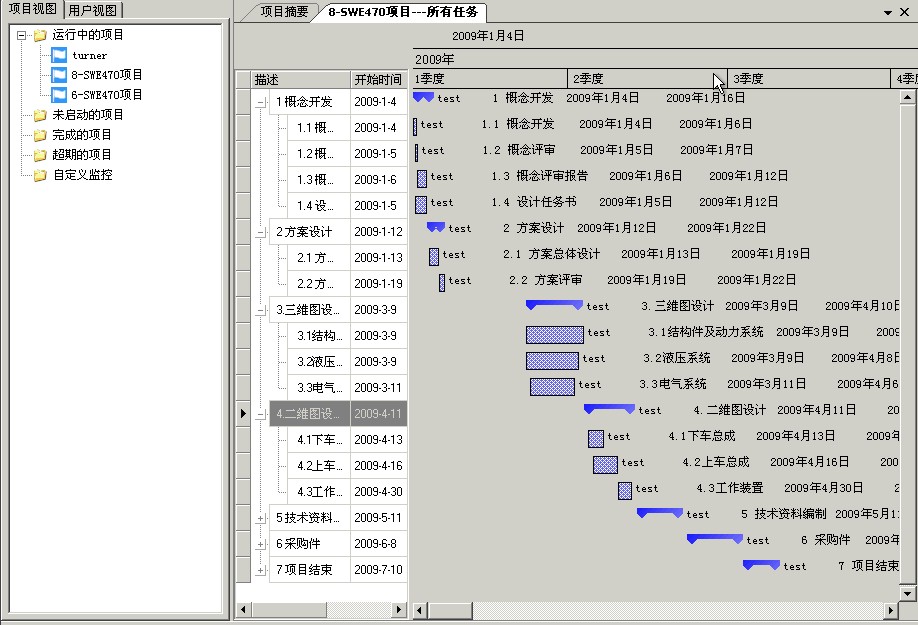
Task: Click the 7 项目结束 summary bar
Action: tap(761, 565)
